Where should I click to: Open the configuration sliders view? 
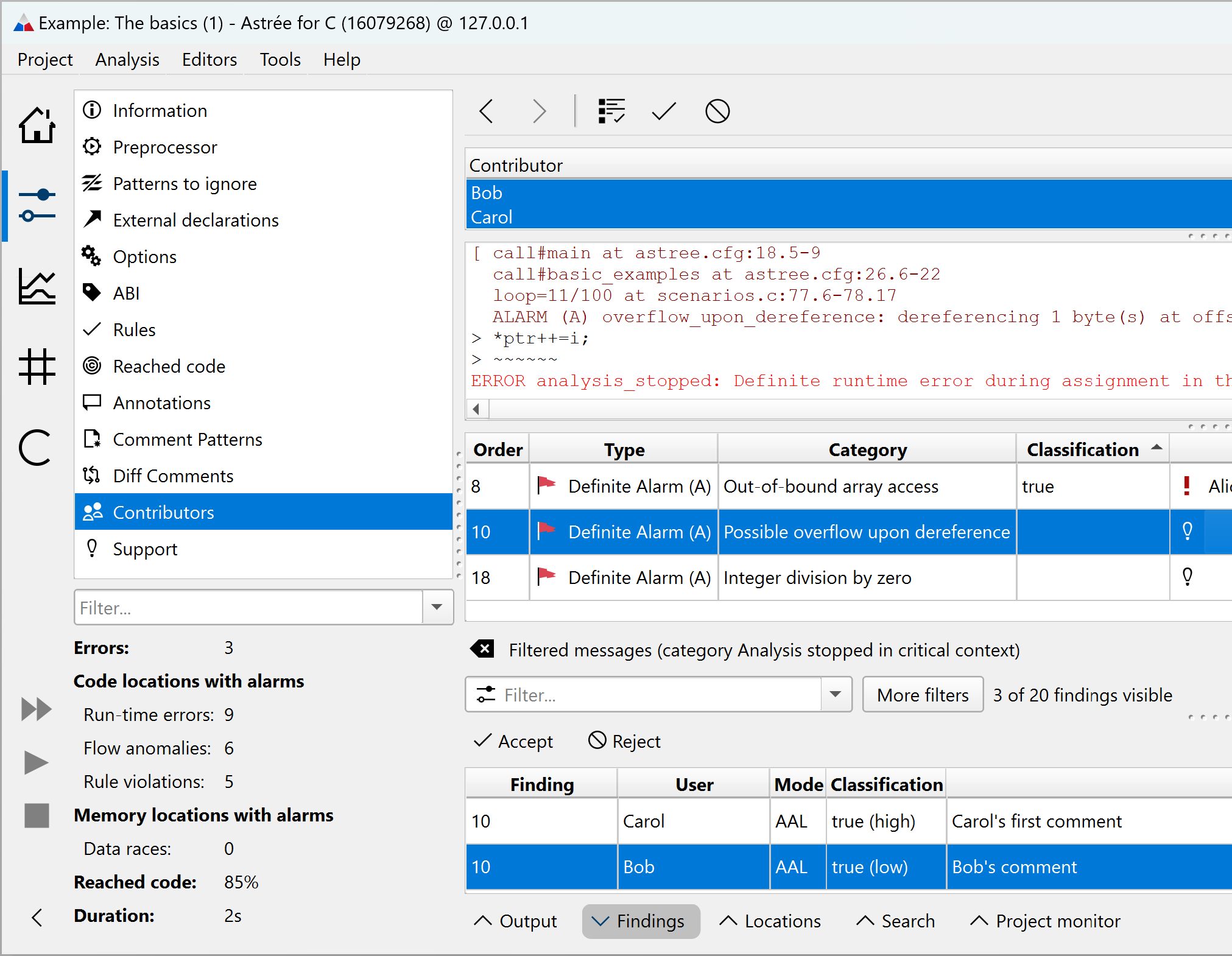37,206
